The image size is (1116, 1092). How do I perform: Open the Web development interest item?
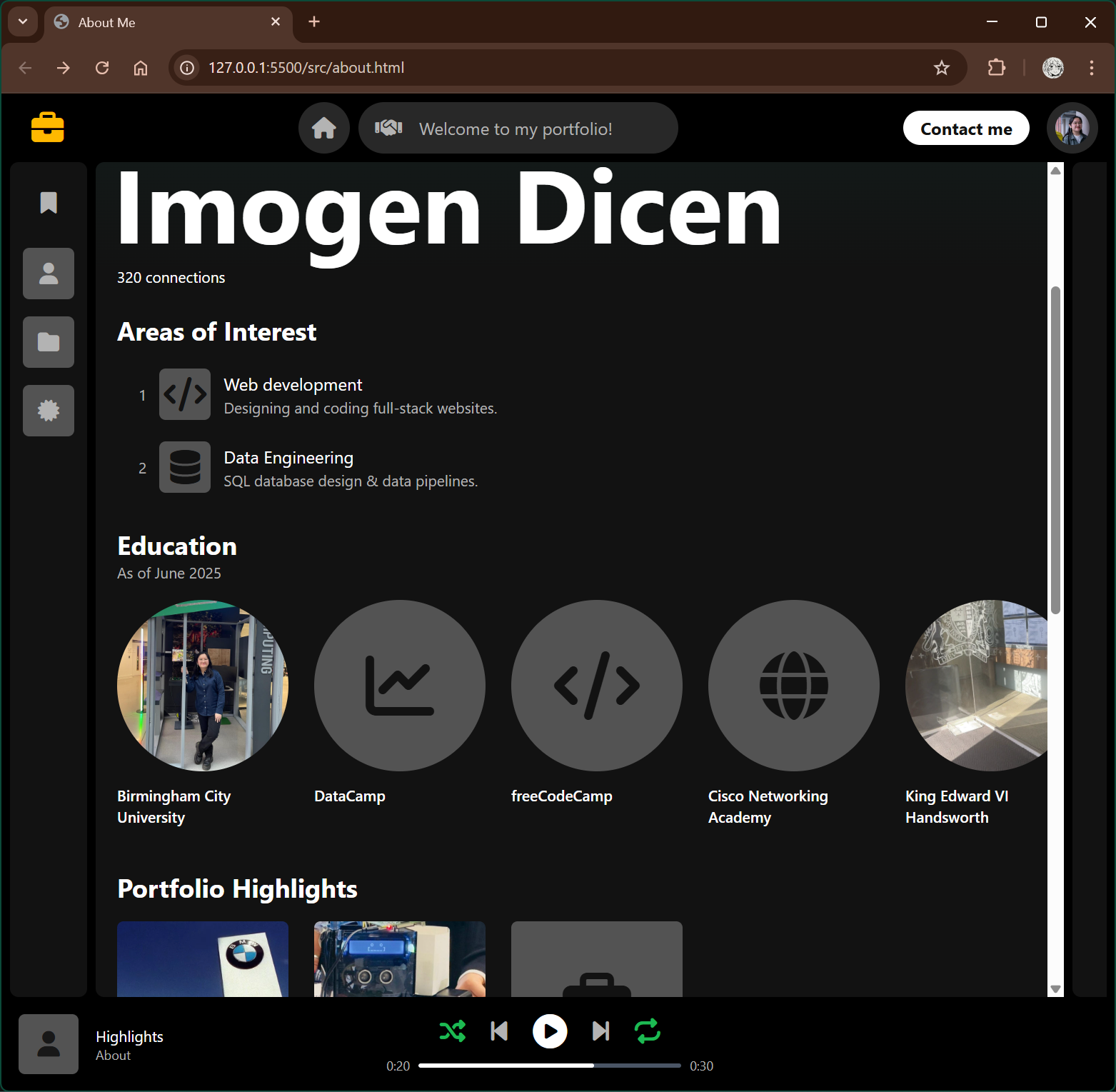point(293,385)
